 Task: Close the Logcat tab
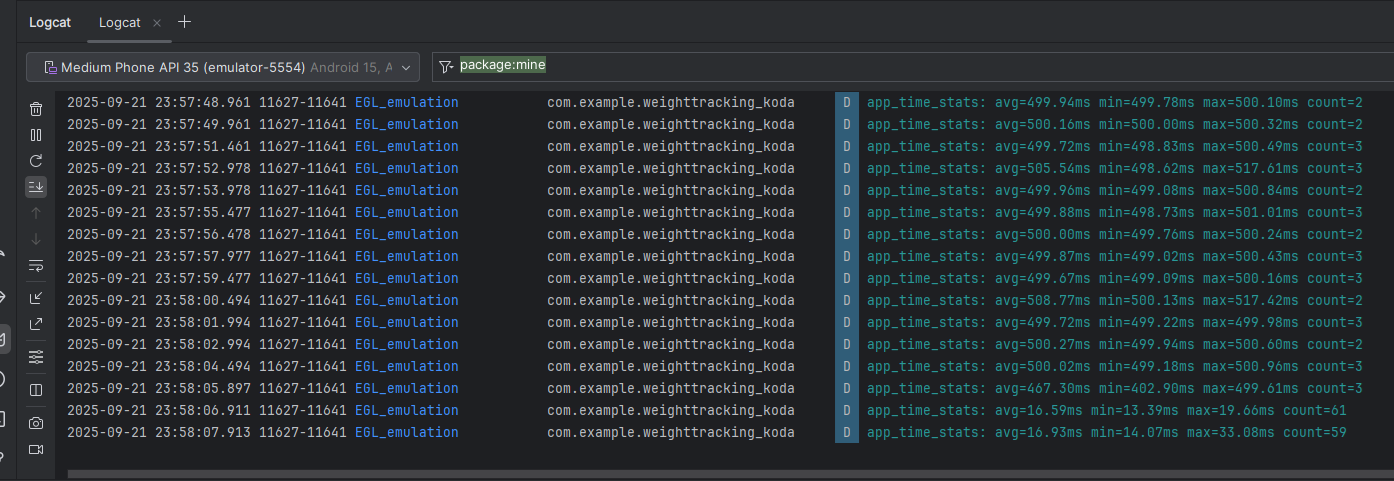coord(157,23)
